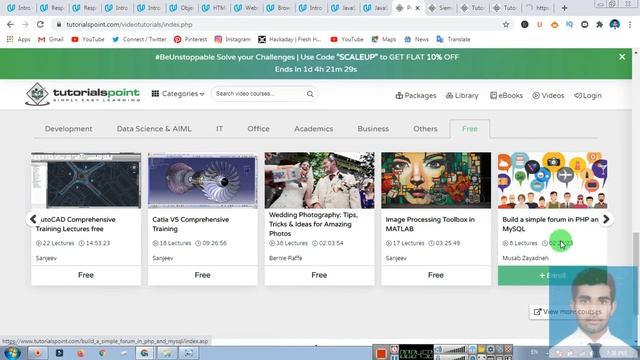Viewport: 640px width, 360px height.
Task: Dismiss the green SCALEUP promo banner
Action: [622, 57]
